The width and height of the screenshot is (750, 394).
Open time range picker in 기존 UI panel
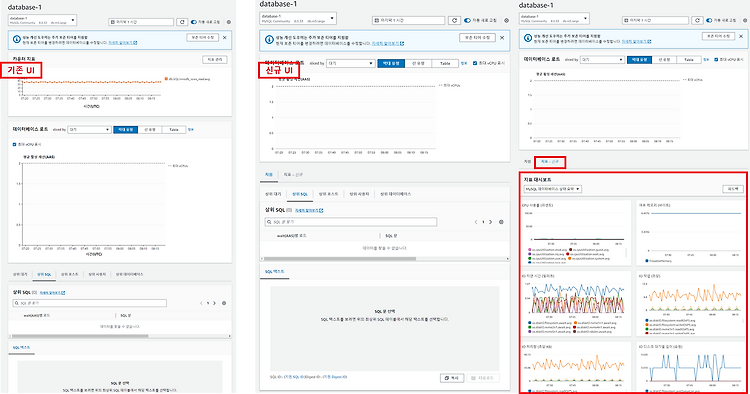point(141,22)
